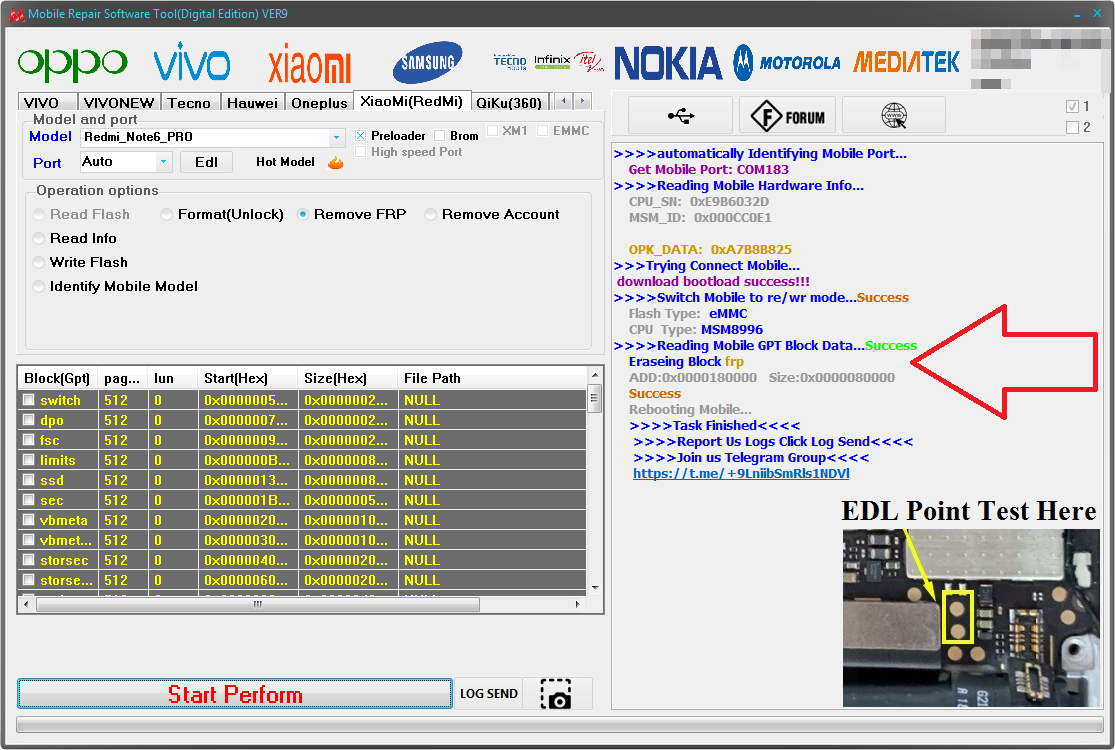Open the Oneplus tab
This screenshot has height=750, width=1115.
[x=319, y=103]
